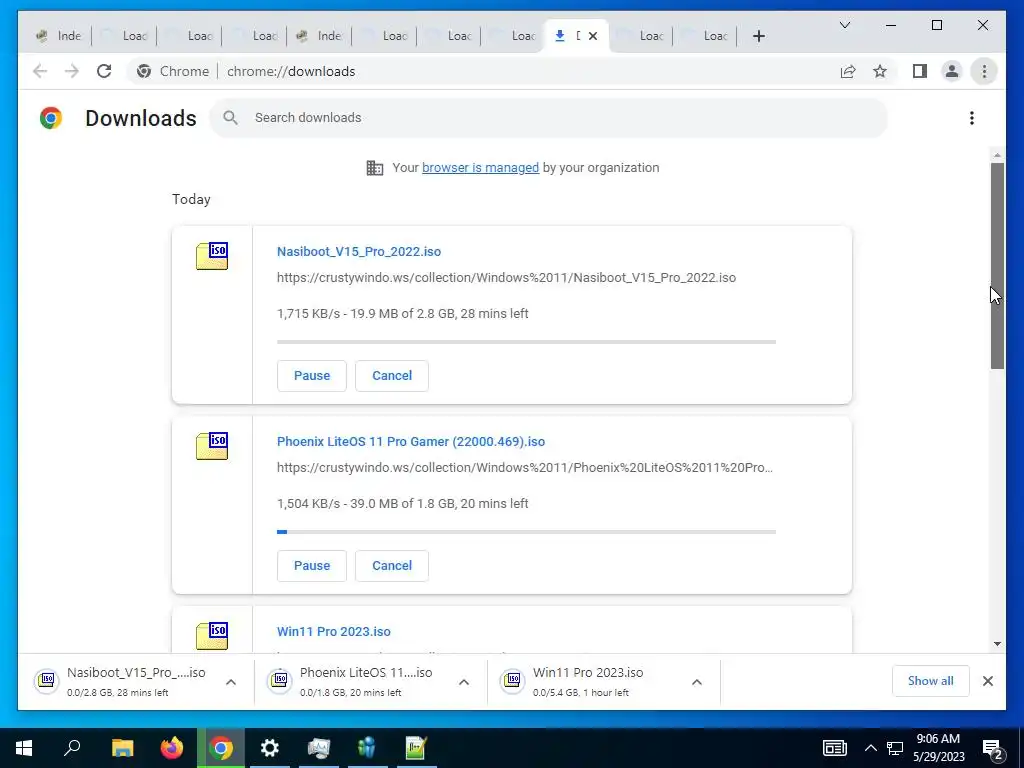
Task: Click the Nasiboot download progress bar
Action: (526, 342)
